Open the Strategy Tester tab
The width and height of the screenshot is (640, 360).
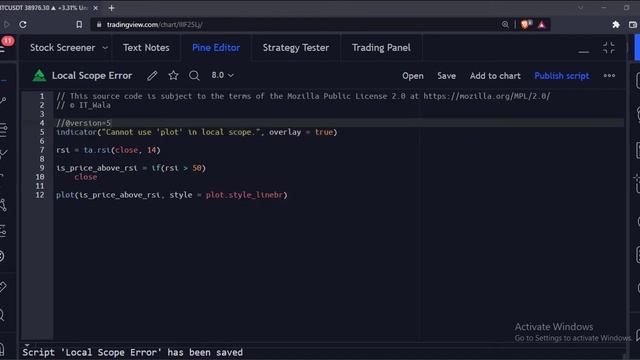tap(296, 48)
